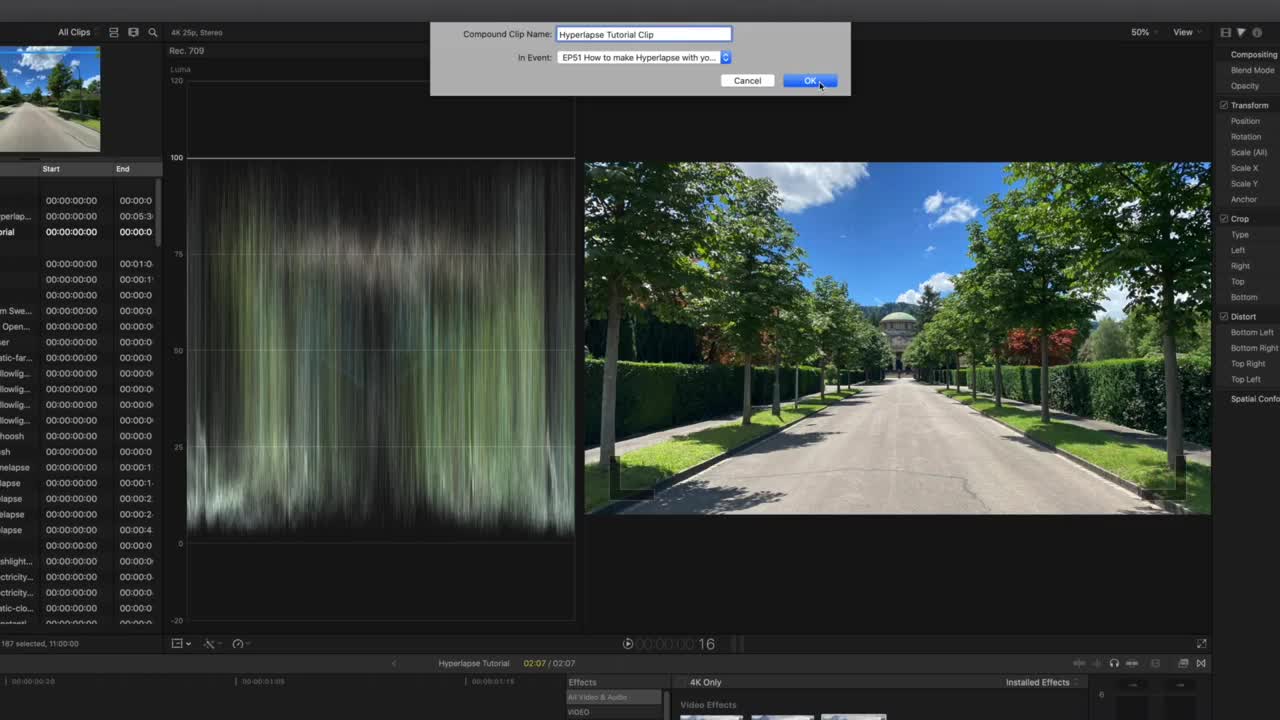Screen dimensions: 1280x720
Task: Open the Compositing section
Action: (1253, 54)
